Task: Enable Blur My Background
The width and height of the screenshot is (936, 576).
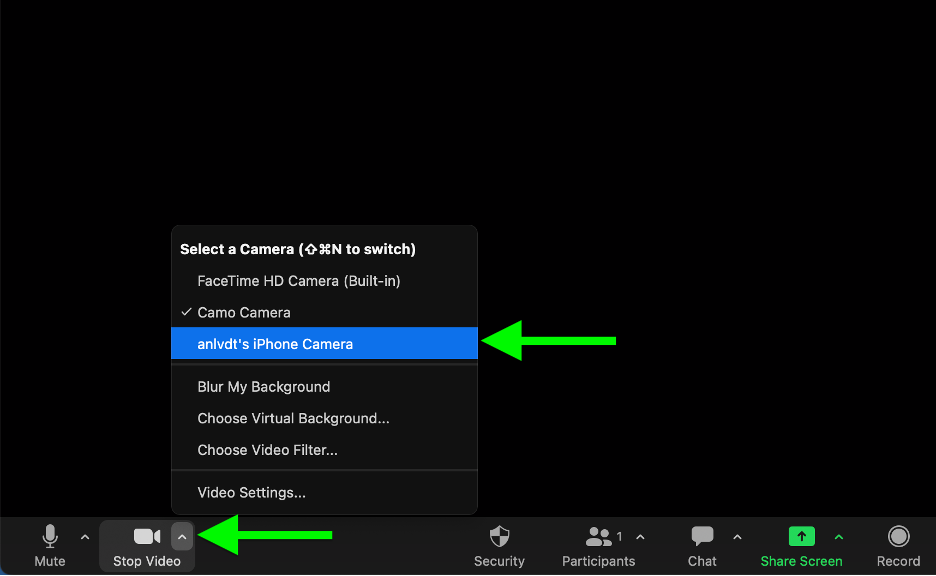Action: coord(324,387)
